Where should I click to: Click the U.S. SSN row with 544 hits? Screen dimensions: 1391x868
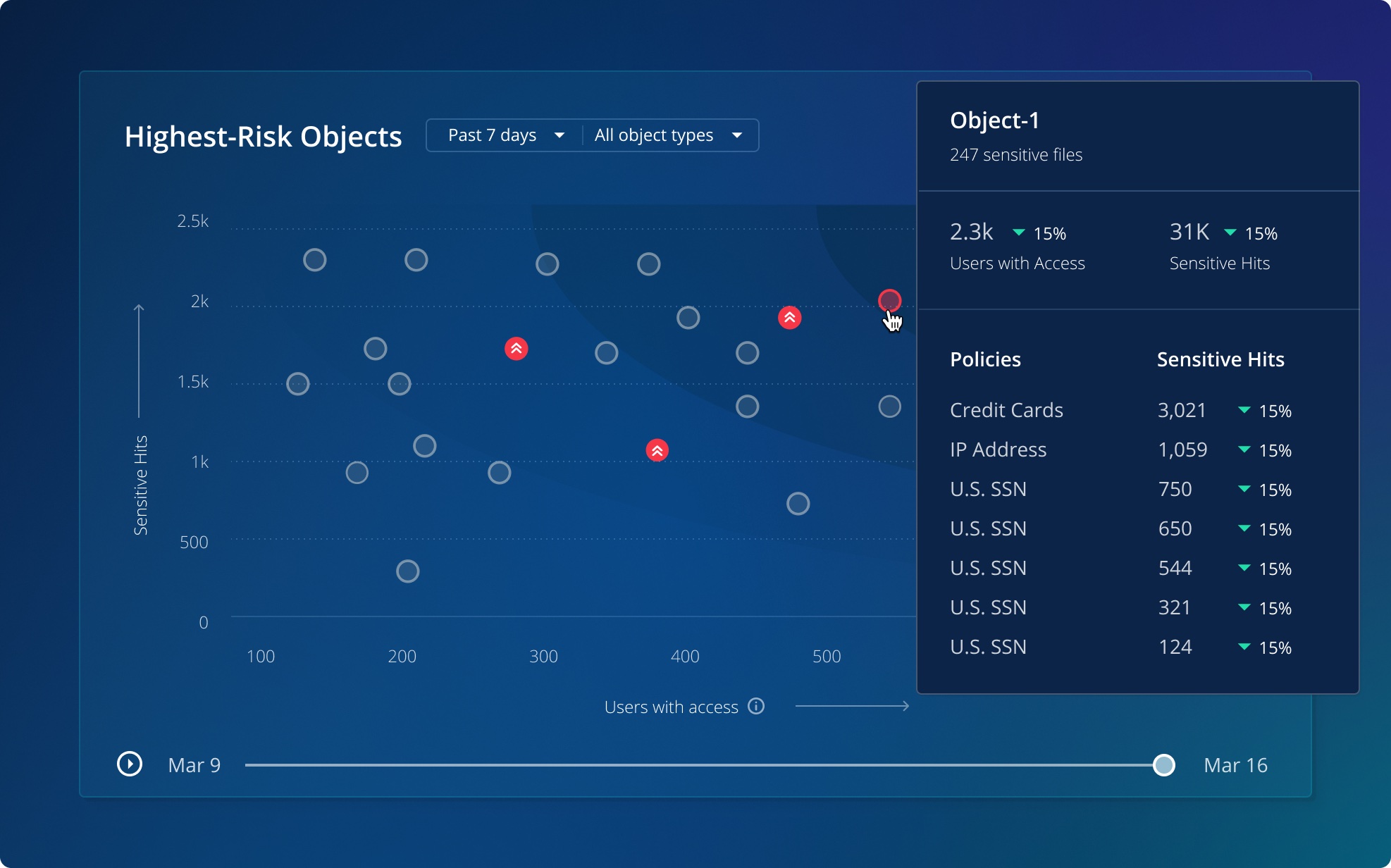pyautogui.click(x=1121, y=568)
